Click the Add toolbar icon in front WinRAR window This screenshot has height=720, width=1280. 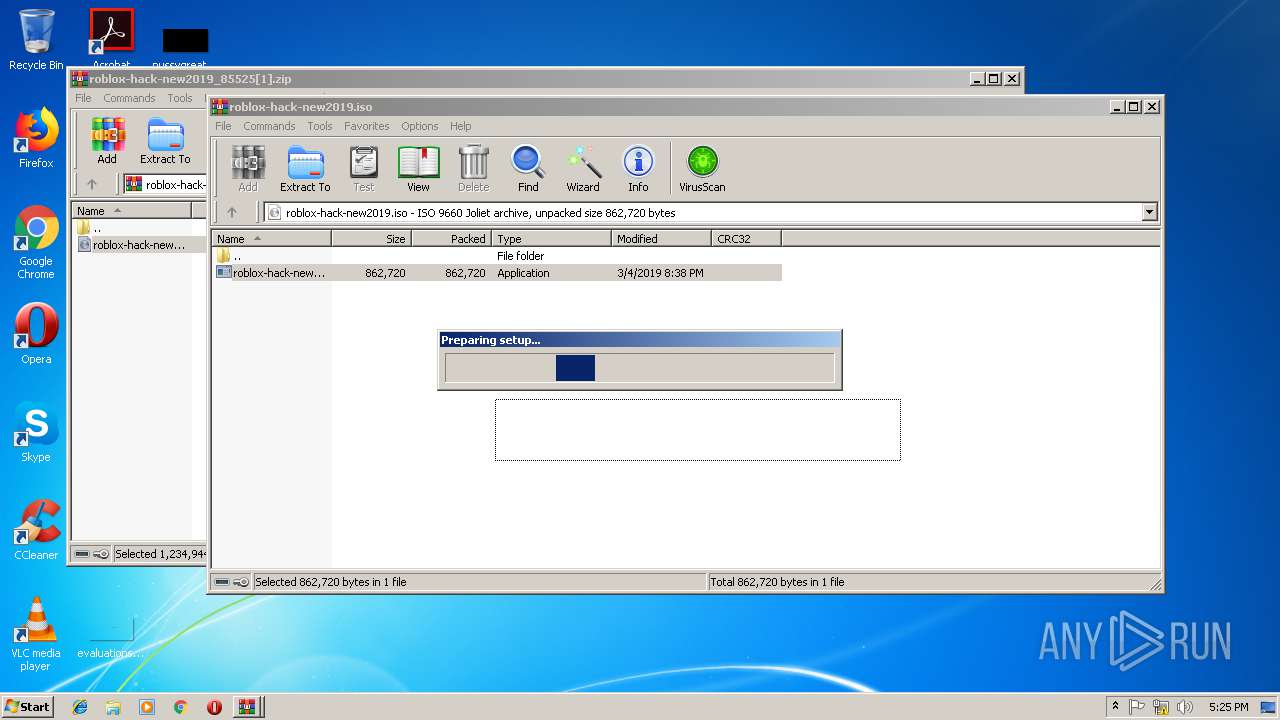click(247, 168)
